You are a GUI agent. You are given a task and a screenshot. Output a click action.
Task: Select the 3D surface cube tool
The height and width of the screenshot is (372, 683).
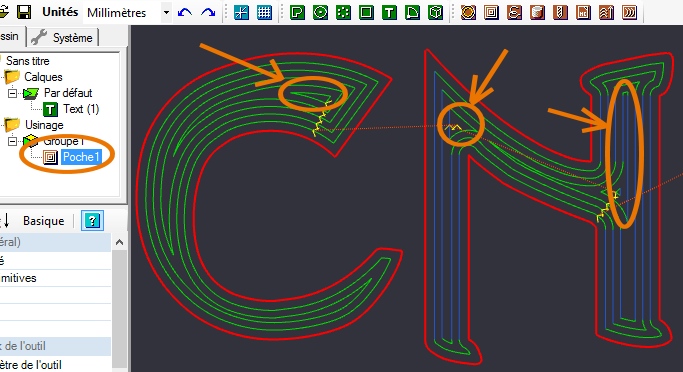435,12
